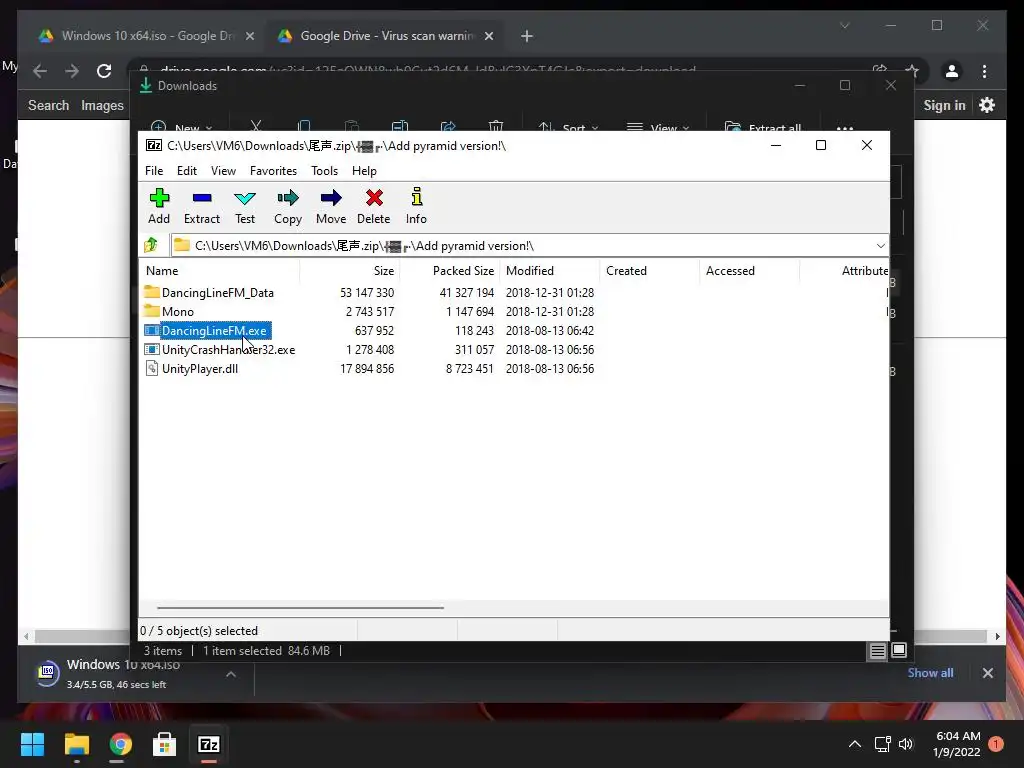Viewport: 1024px width, 768px height.
Task: Open the Favorites menu
Action: pyautogui.click(x=273, y=170)
